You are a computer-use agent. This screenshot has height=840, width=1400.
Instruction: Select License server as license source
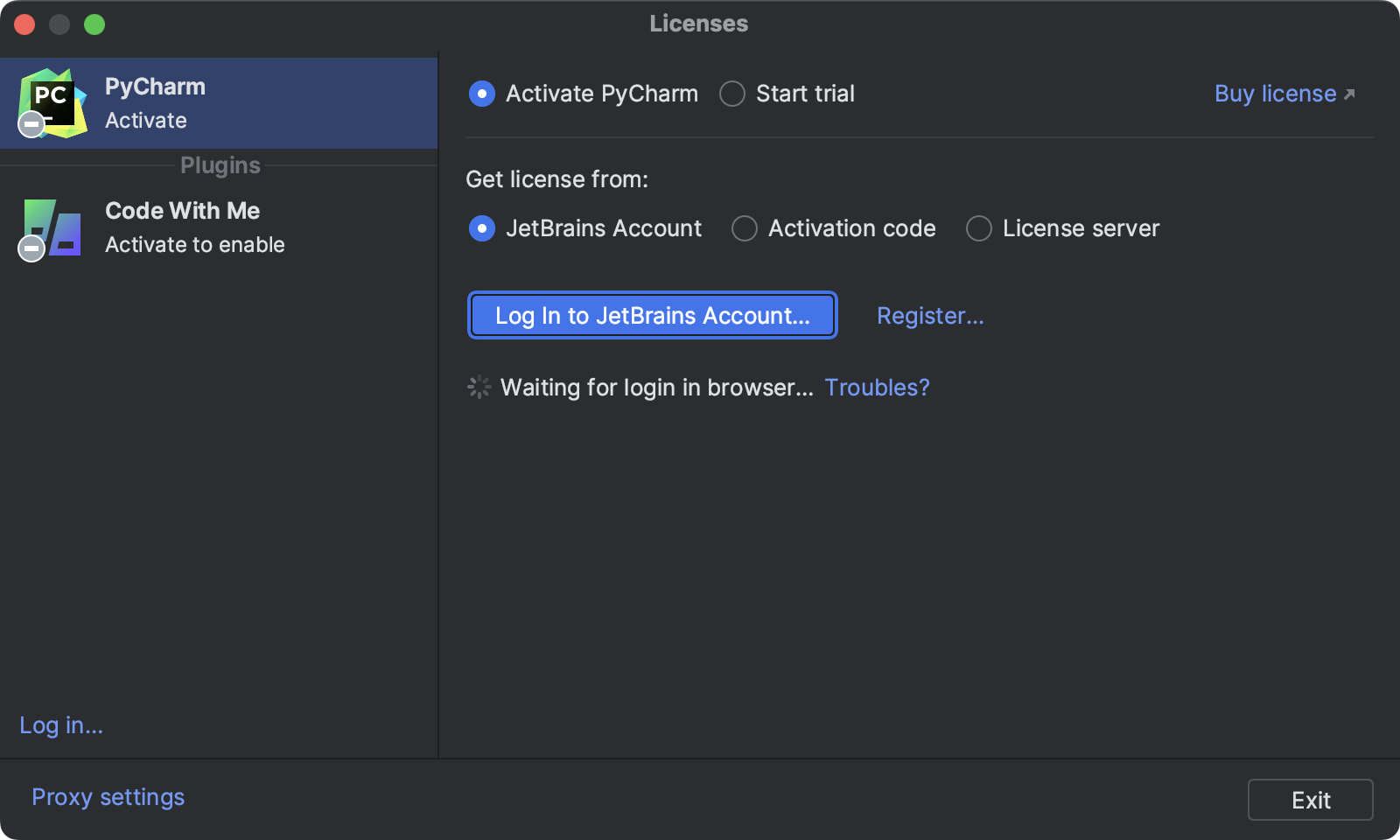click(x=978, y=228)
